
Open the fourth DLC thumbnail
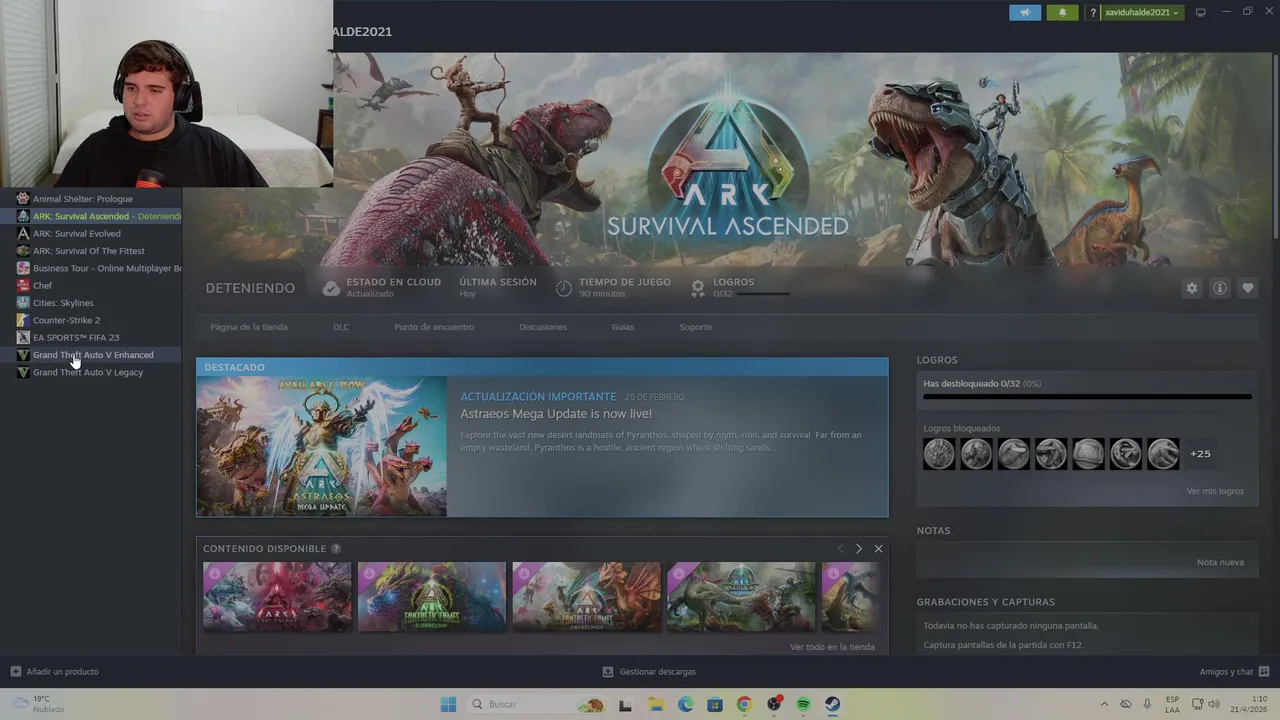coord(741,596)
